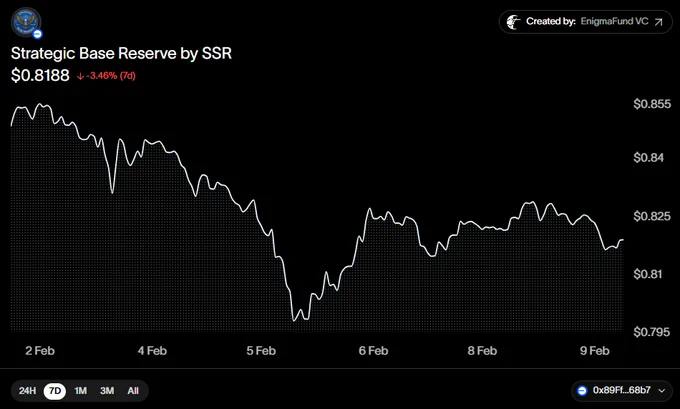
Task: Open the Created by EnigmaFund VC link
Action: [x=585, y=22]
